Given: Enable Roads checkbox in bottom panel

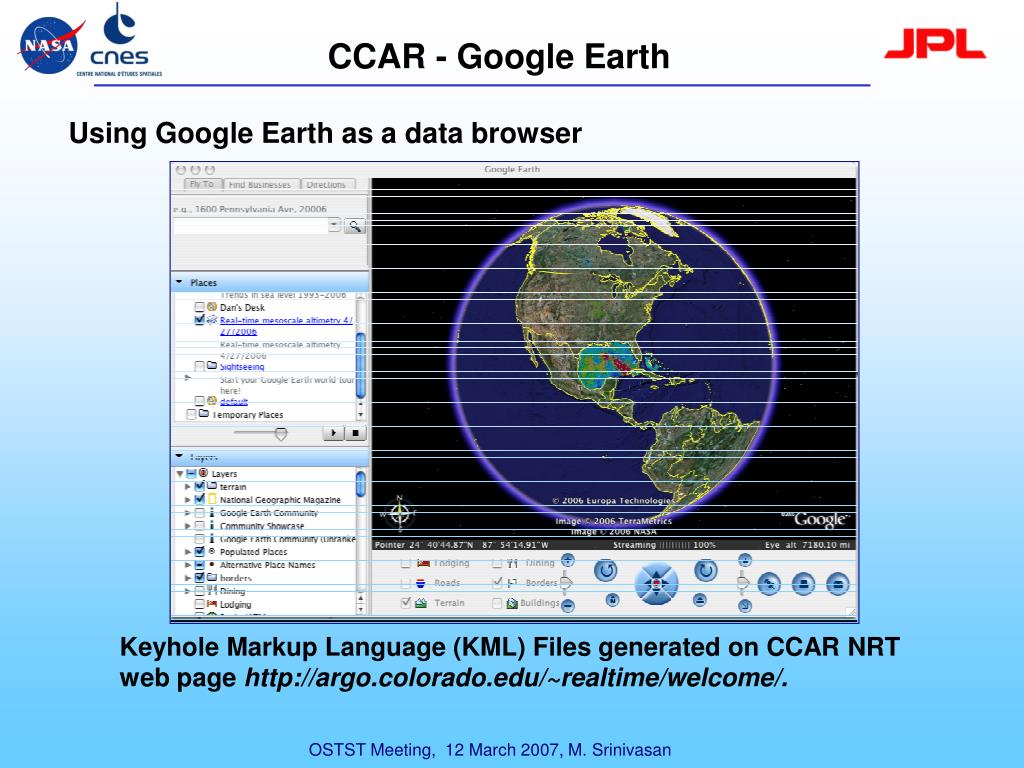Looking at the screenshot, I should click(406, 583).
